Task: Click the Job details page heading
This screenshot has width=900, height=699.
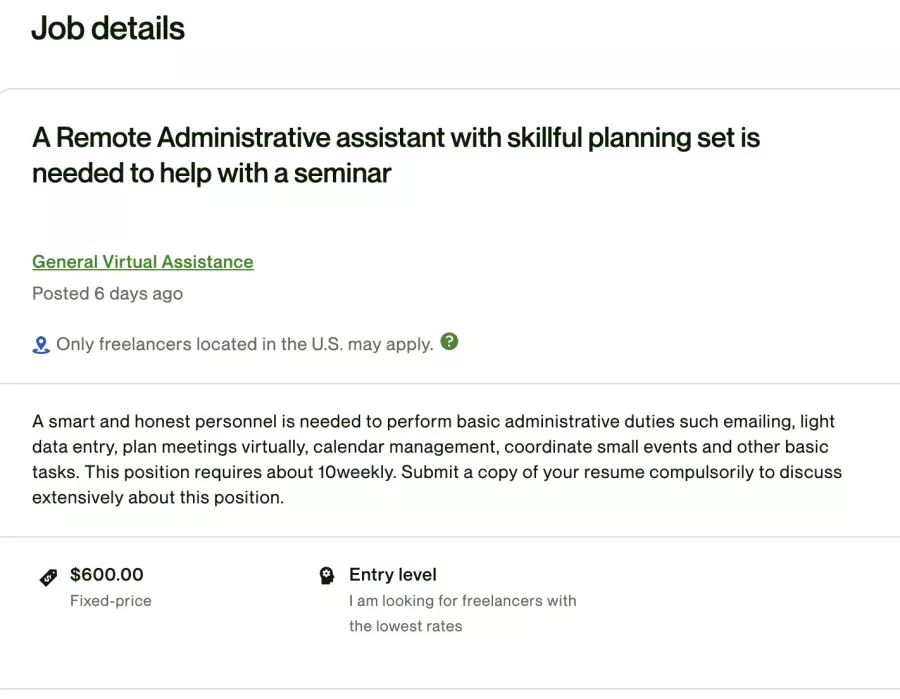Action: point(108,28)
